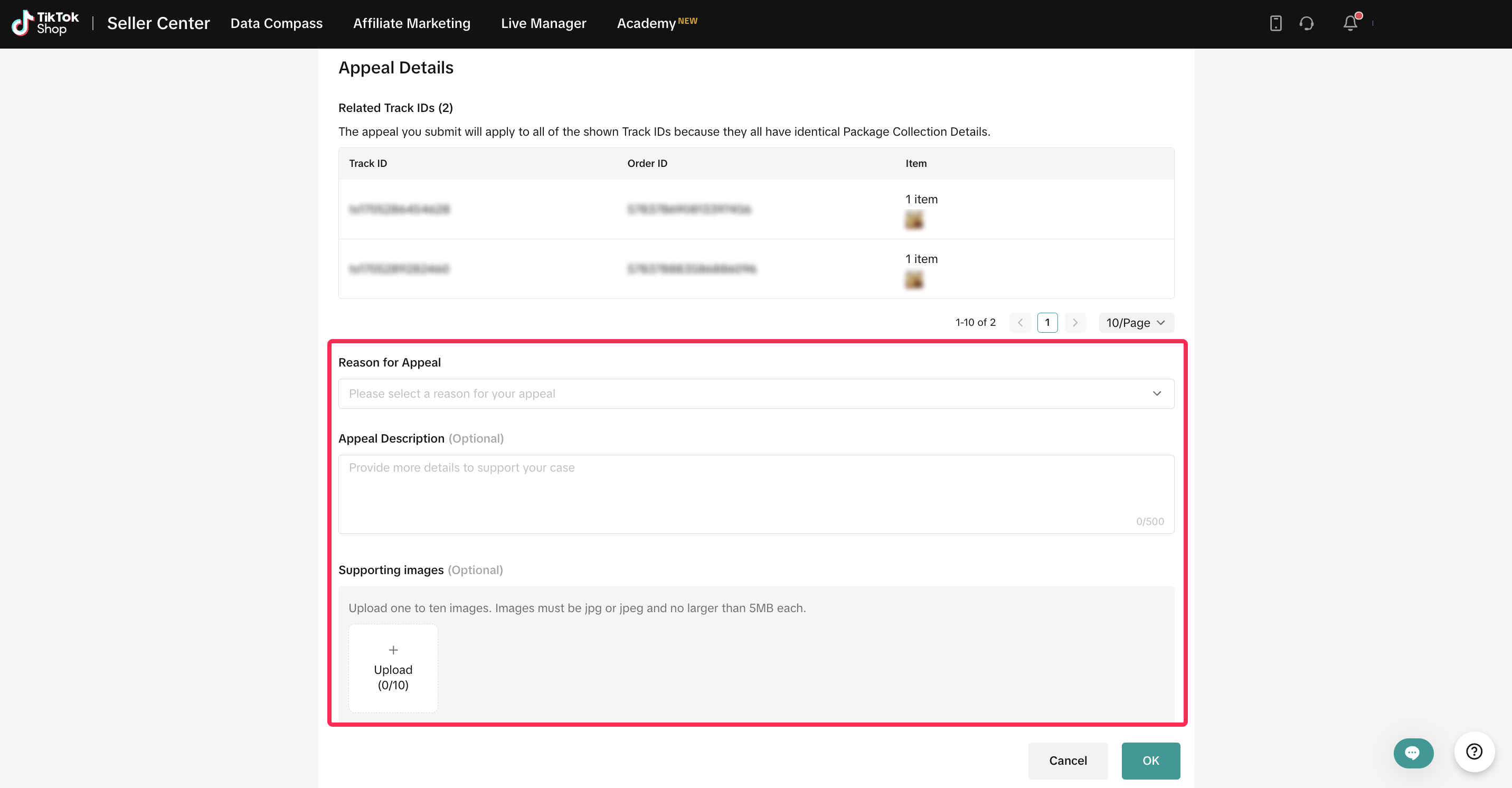Click the first item's product thumbnail
The height and width of the screenshot is (788, 1512).
pos(914,220)
